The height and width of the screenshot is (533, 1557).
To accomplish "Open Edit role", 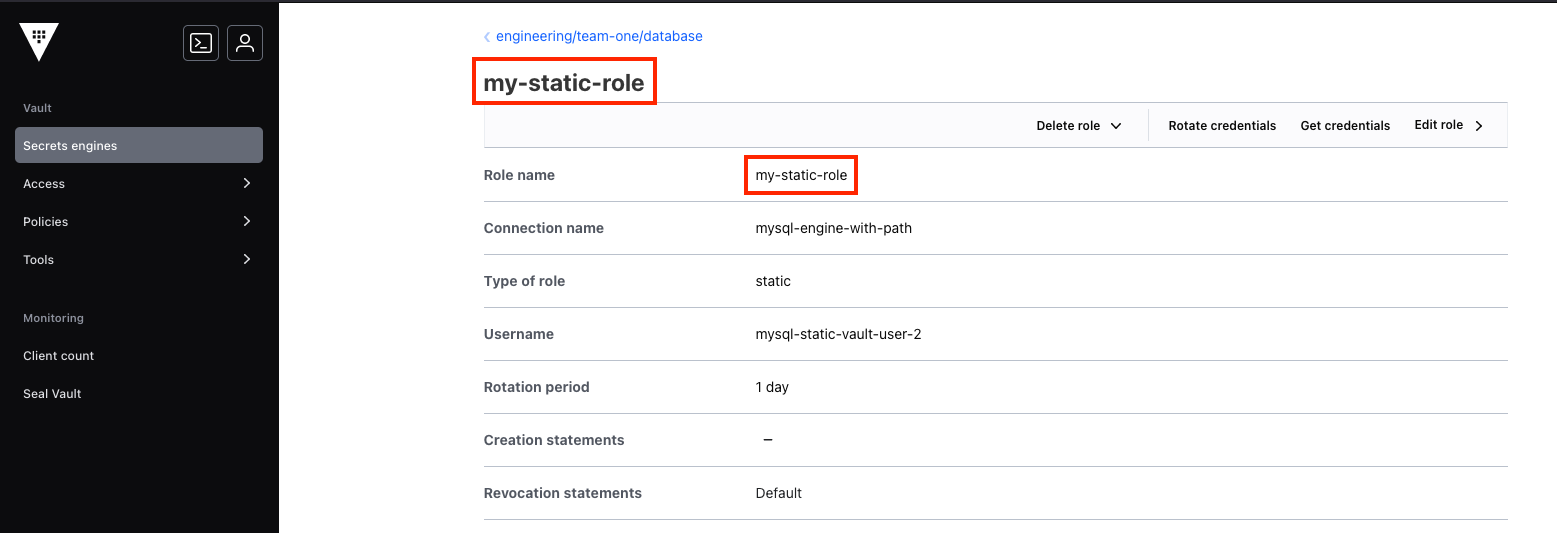I will click(x=1449, y=125).
